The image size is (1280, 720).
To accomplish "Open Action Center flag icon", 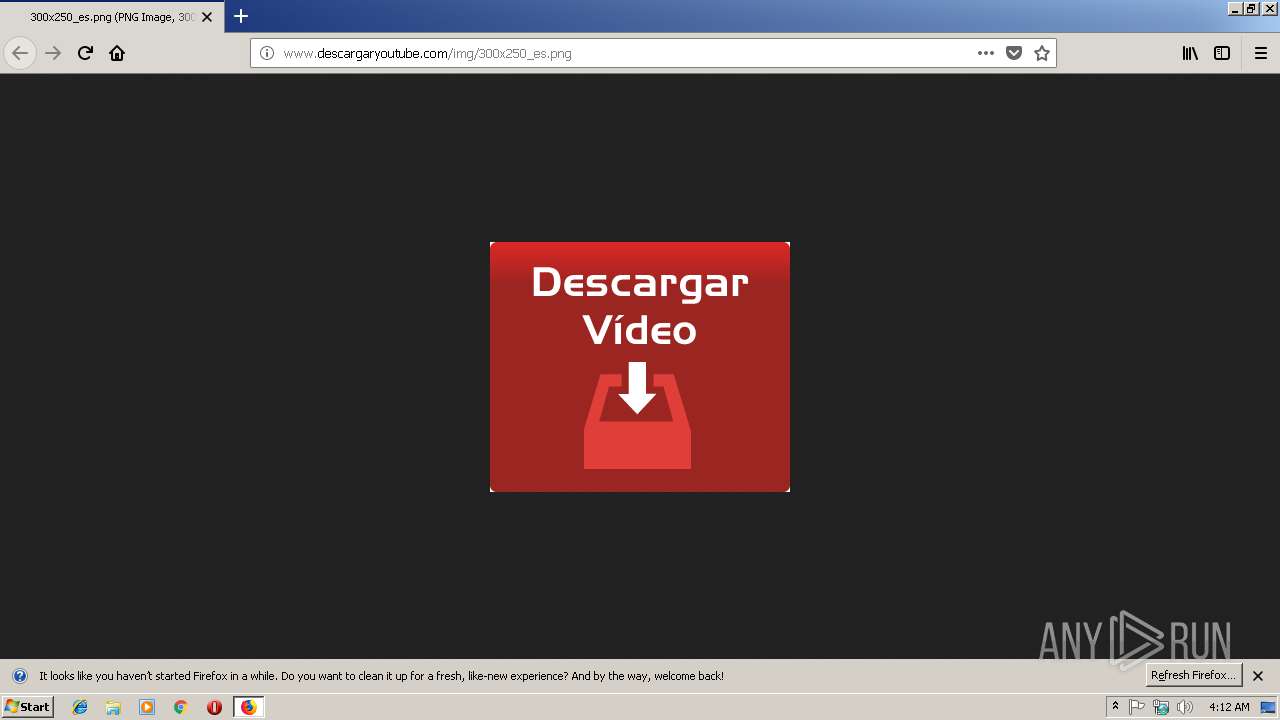I will (1137, 707).
